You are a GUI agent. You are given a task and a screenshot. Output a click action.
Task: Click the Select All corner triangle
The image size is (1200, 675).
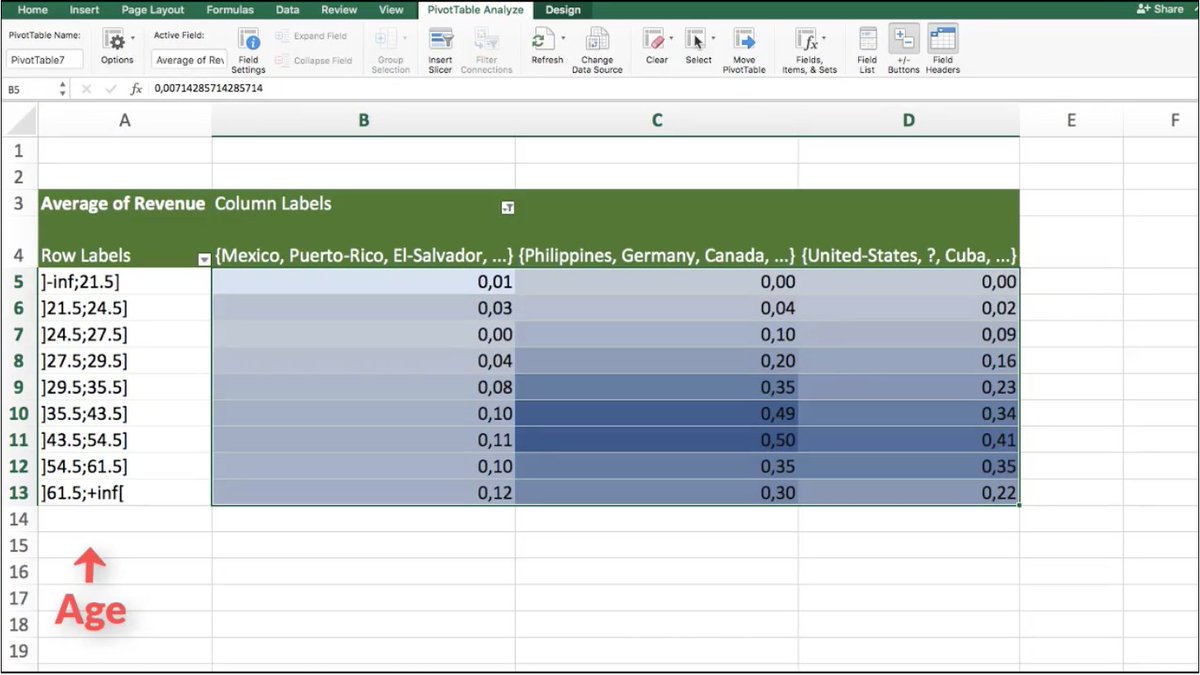19,120
